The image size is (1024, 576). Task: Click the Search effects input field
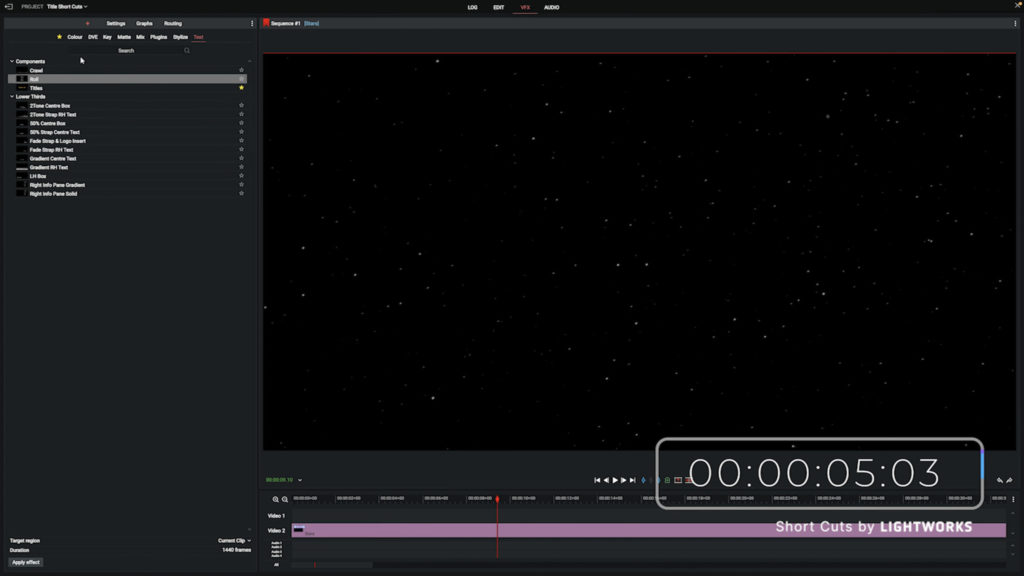[126, 50]
